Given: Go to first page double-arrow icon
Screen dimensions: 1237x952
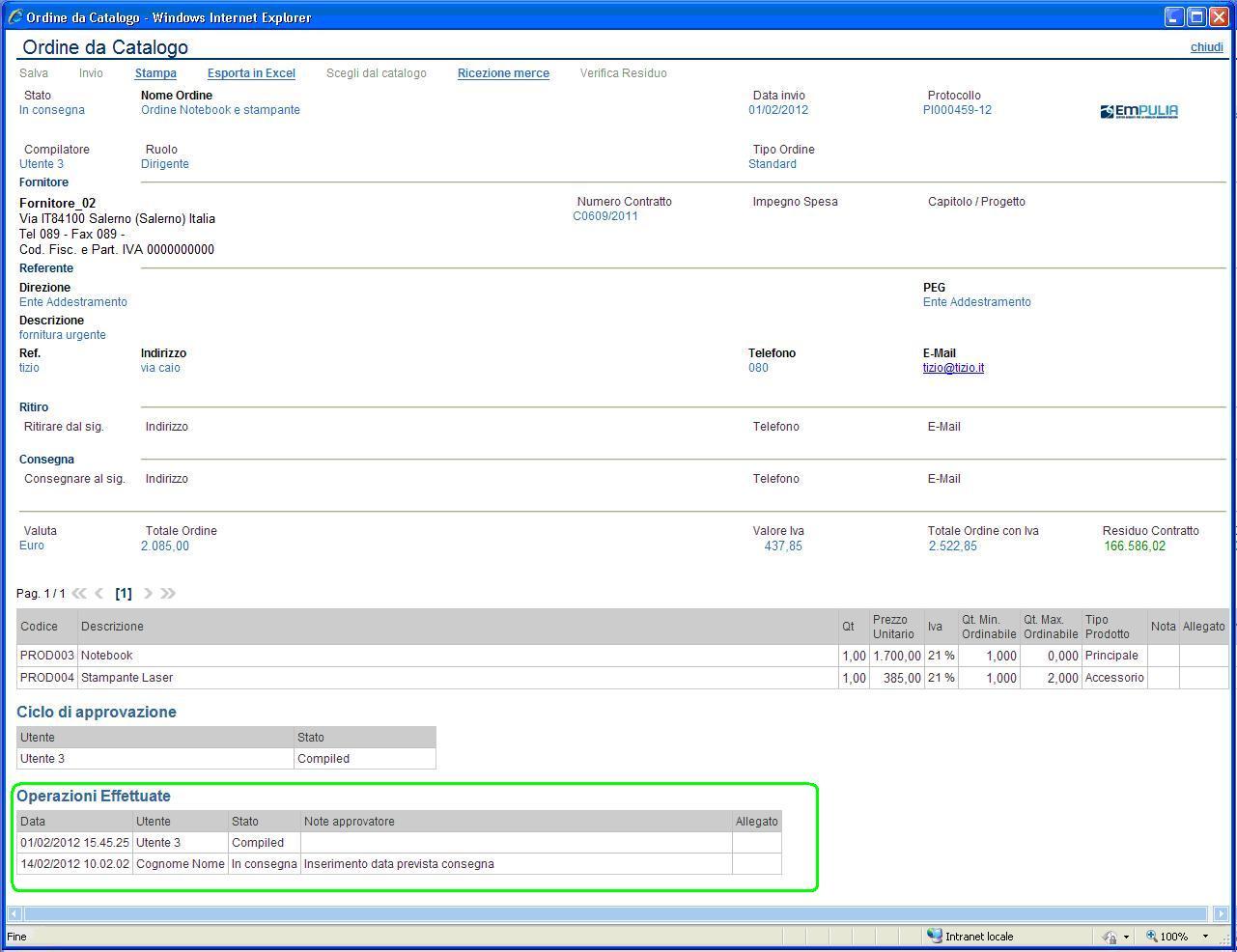Looking at the screenshot, I should coord(79,593).
